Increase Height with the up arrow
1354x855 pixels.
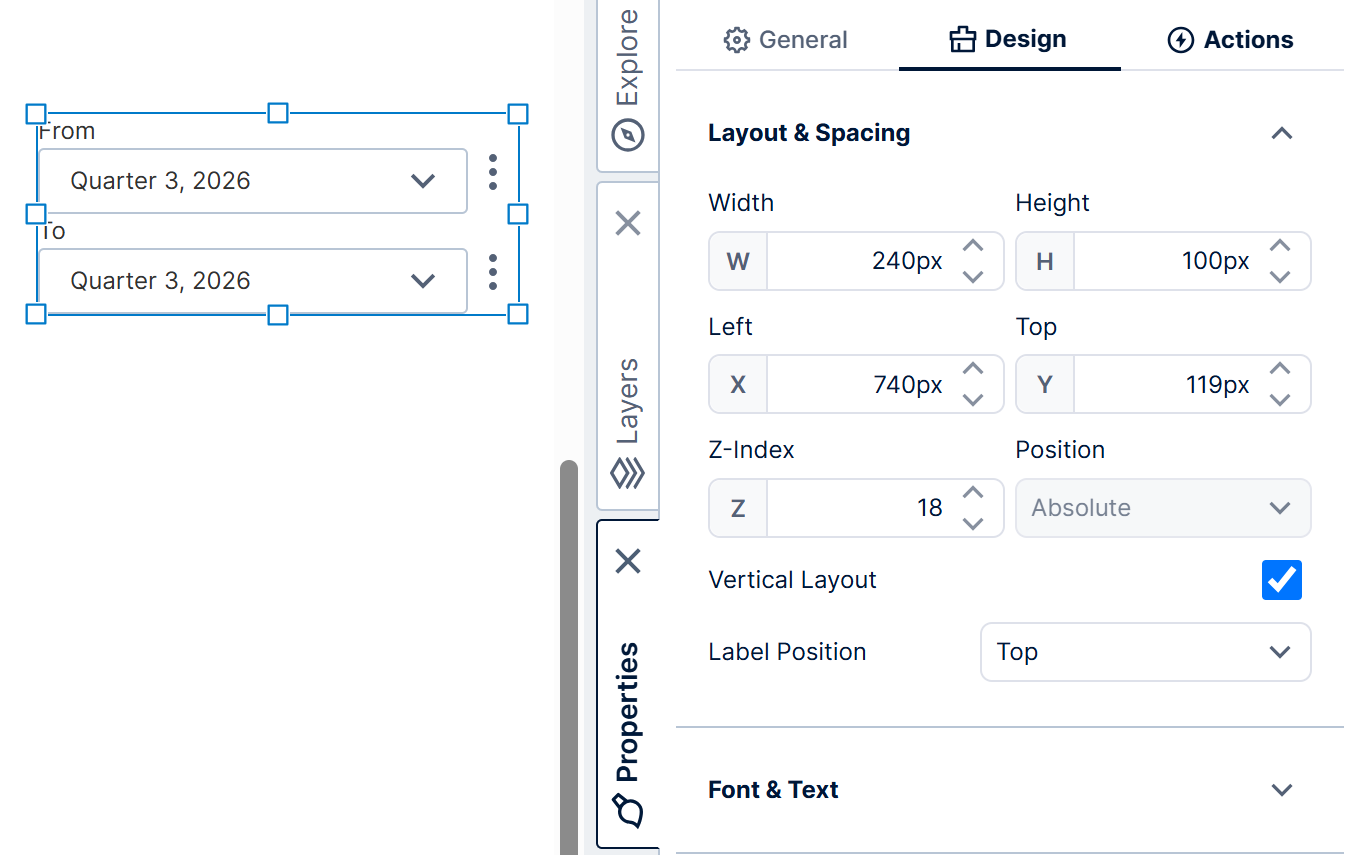[x=1280, y=246]
